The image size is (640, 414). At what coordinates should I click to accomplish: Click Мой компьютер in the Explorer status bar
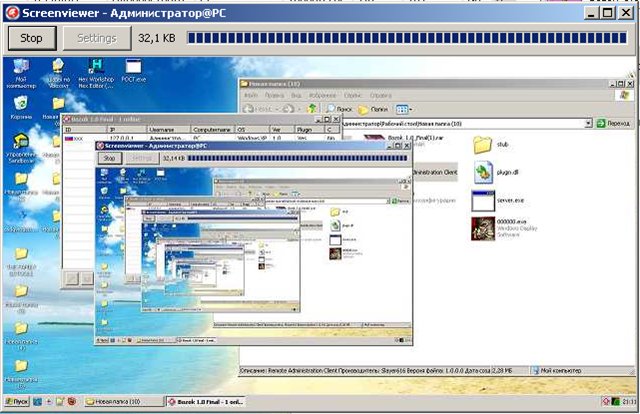tap(557, 371)
